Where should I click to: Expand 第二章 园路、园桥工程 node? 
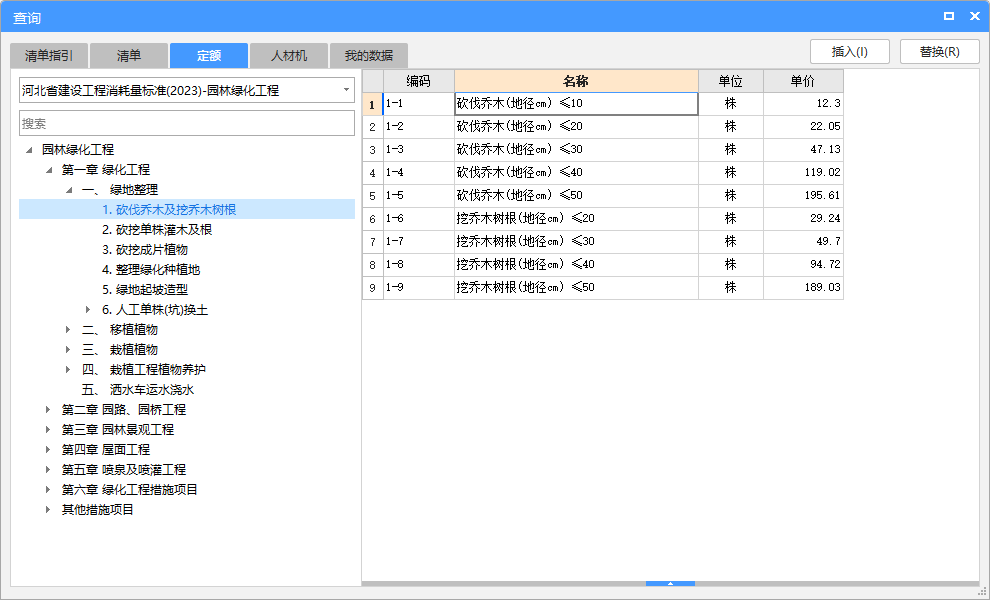point(48,410)
